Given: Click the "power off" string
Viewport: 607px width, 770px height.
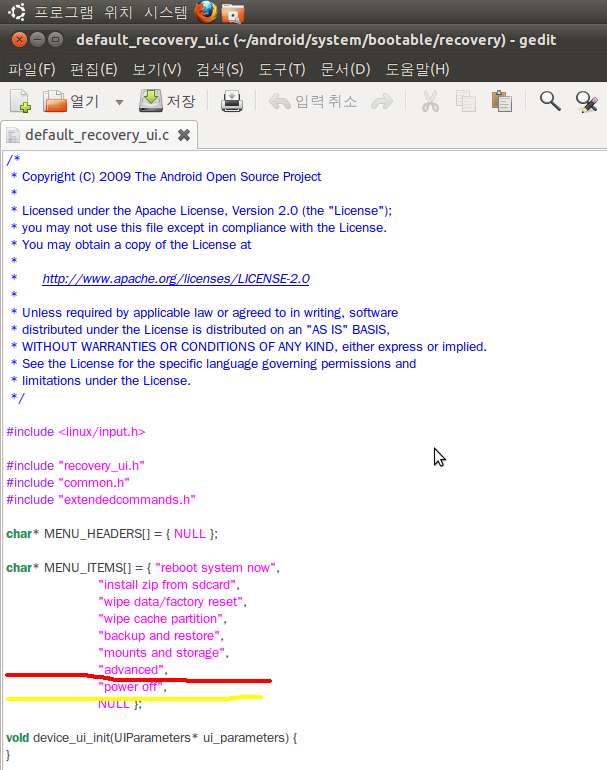Looking at the screenshot, I should point(130,687).
